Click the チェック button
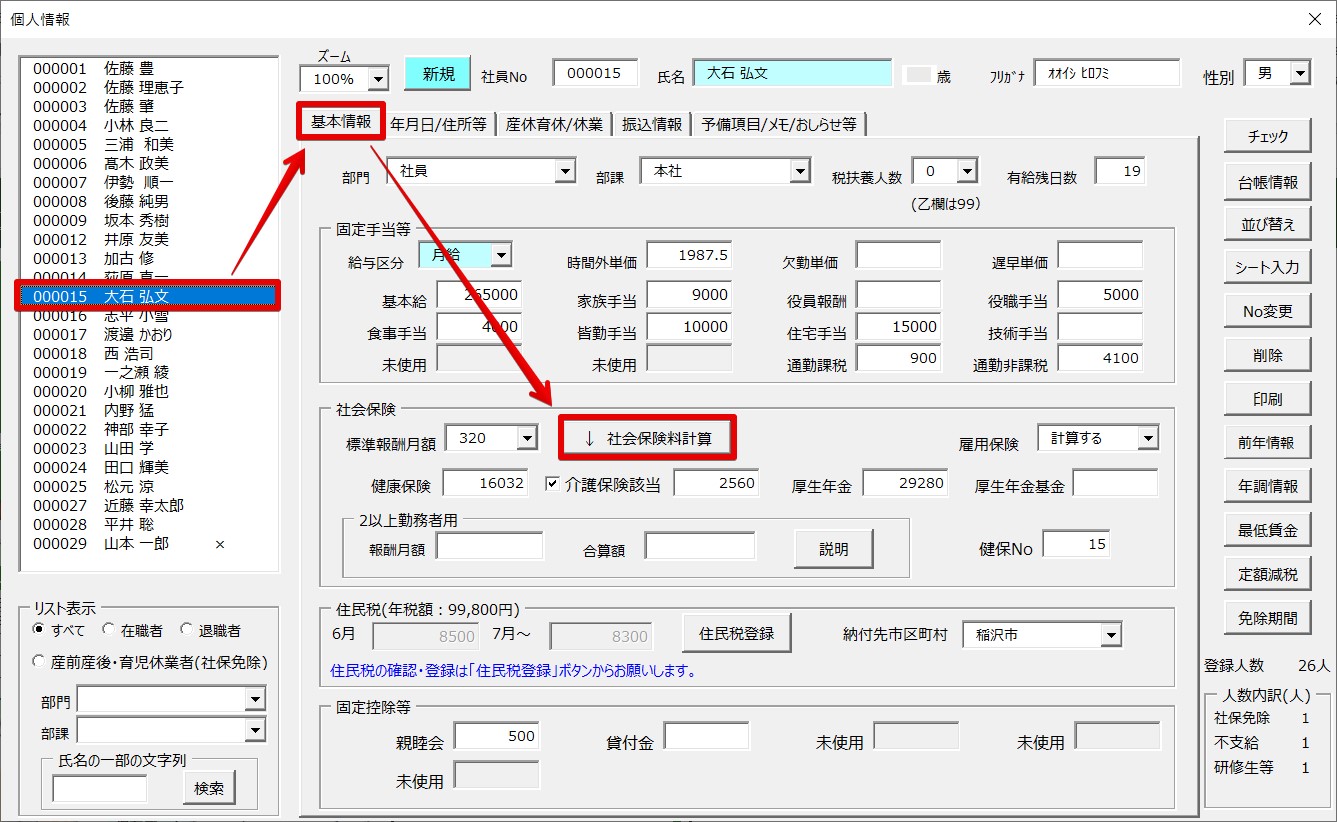 (x=1267, y=137)
